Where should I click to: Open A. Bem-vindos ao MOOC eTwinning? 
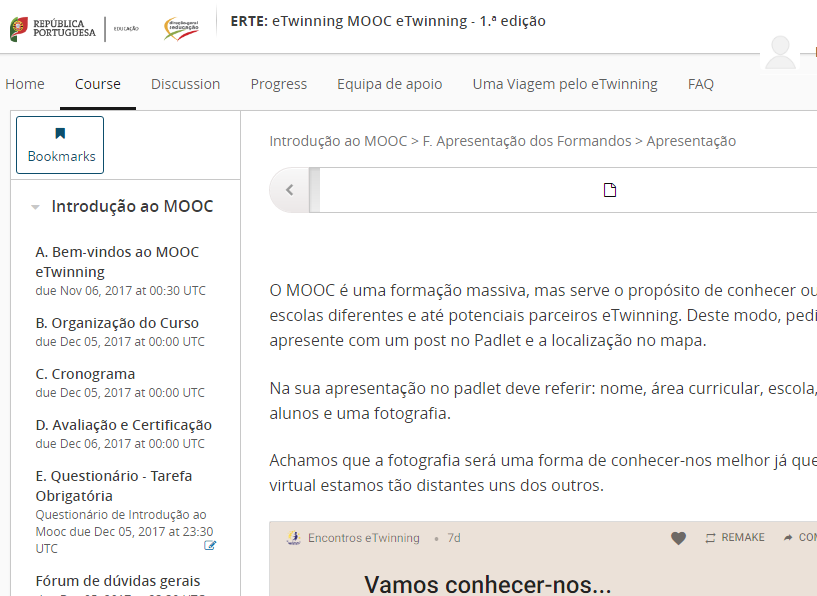117,262
